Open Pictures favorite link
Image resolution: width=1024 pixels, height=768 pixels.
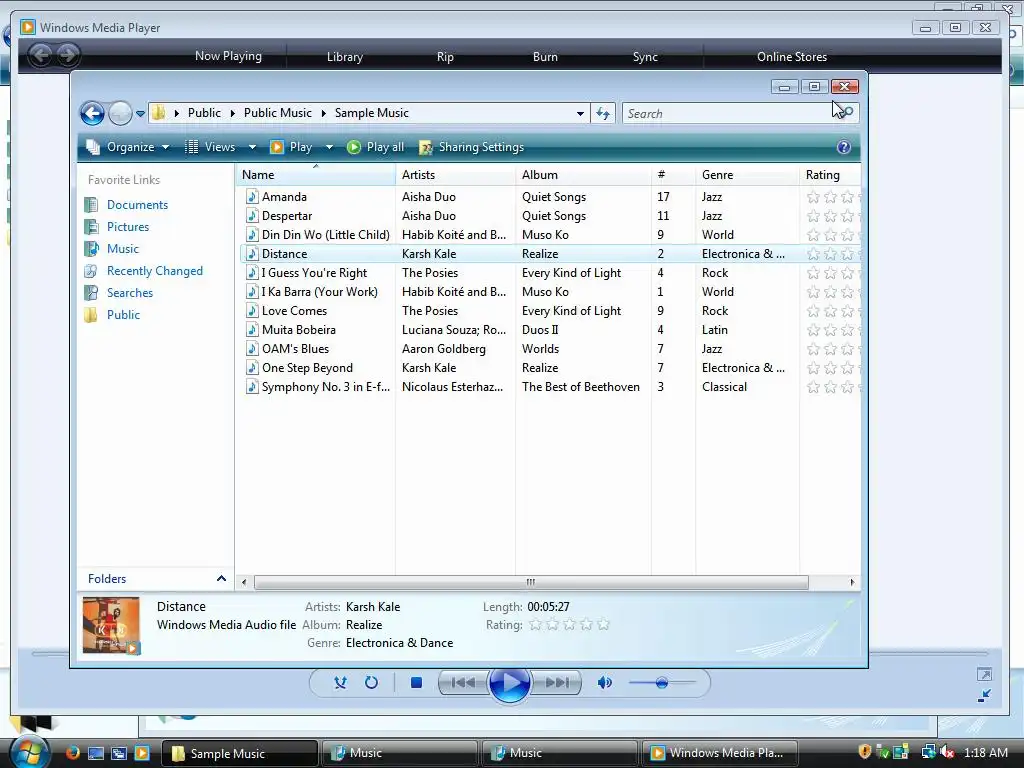tap(128, 227)
